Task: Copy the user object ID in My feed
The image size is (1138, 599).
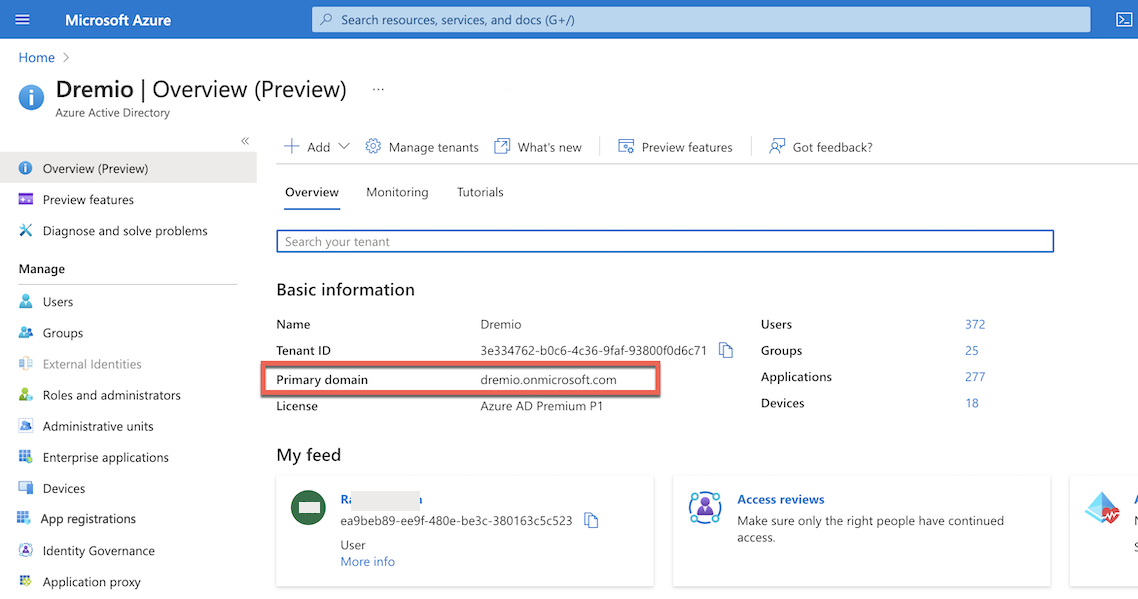Action: point(591,521)
